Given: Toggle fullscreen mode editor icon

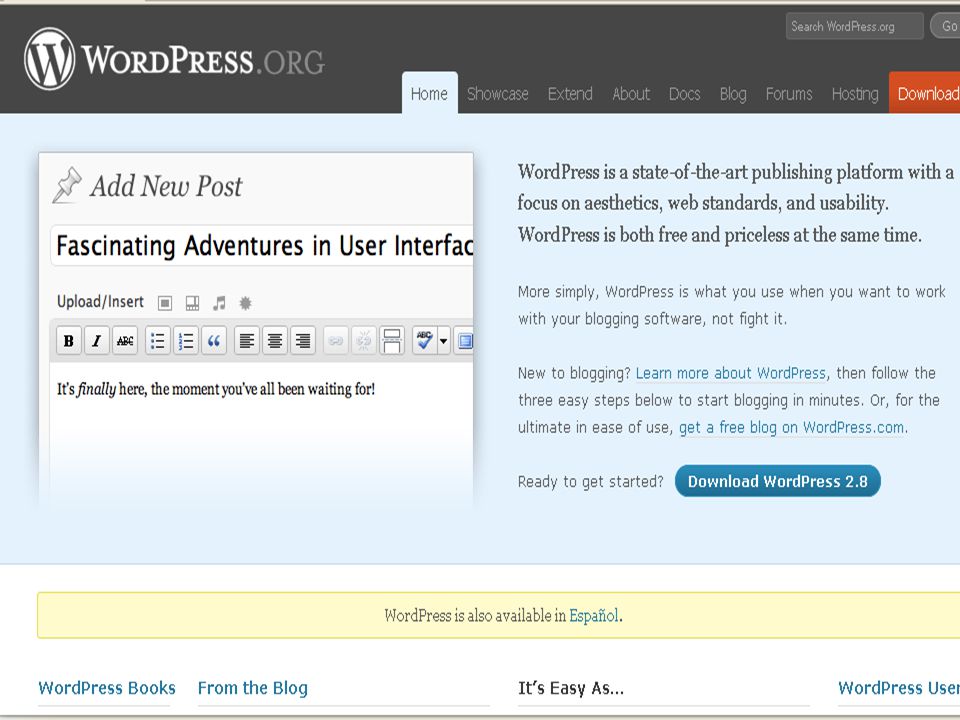Looking at the screenshot, I should coord(464,340).
